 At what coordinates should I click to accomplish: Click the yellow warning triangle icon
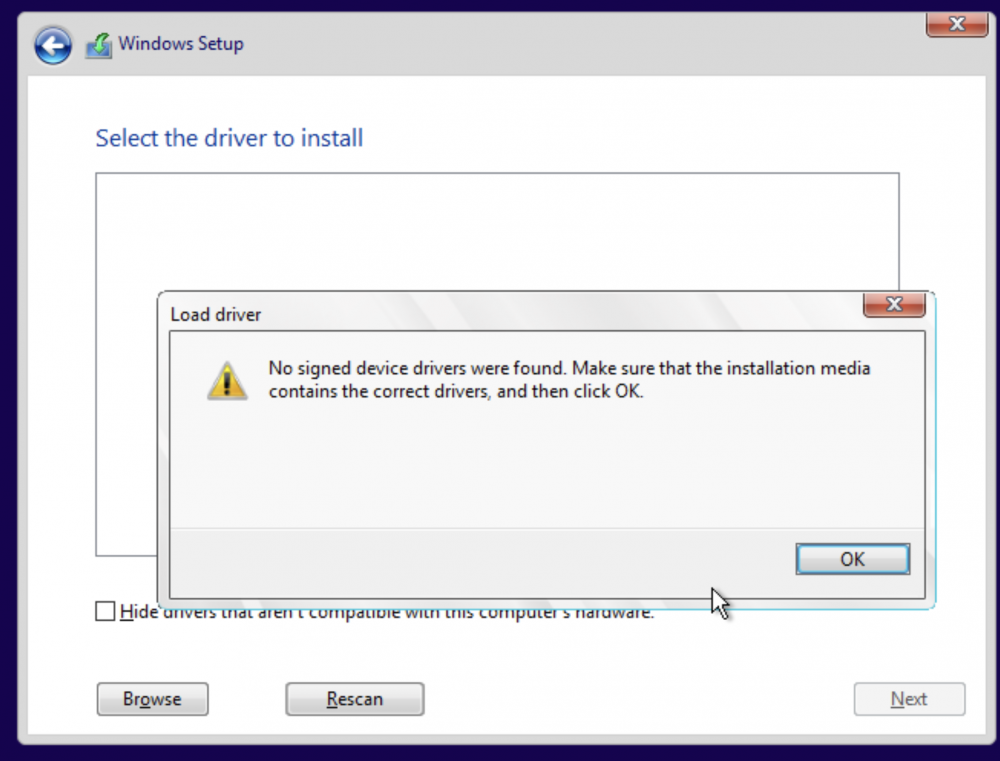coord(227,381)
